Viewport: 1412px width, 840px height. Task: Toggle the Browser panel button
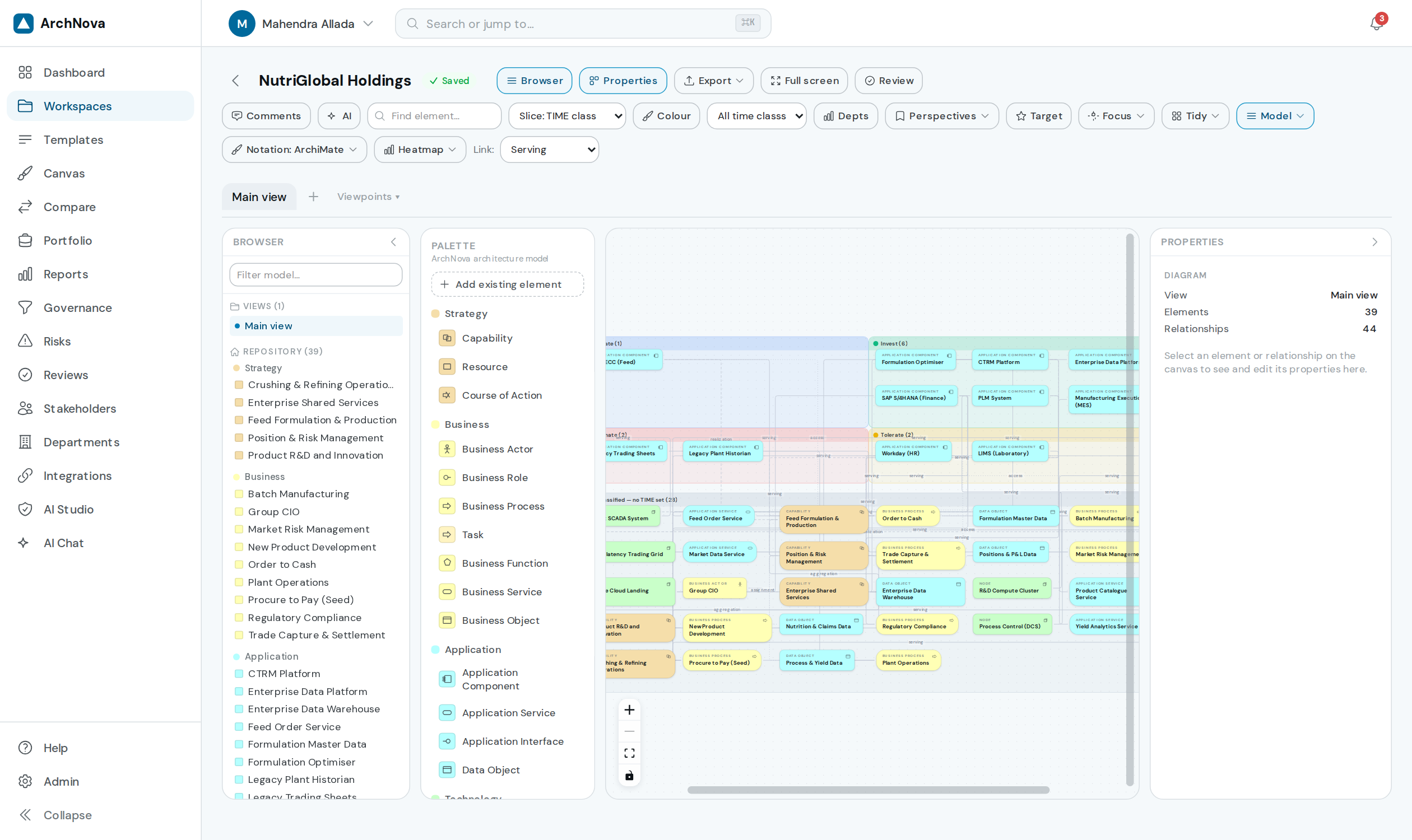[x=534, y=81]
